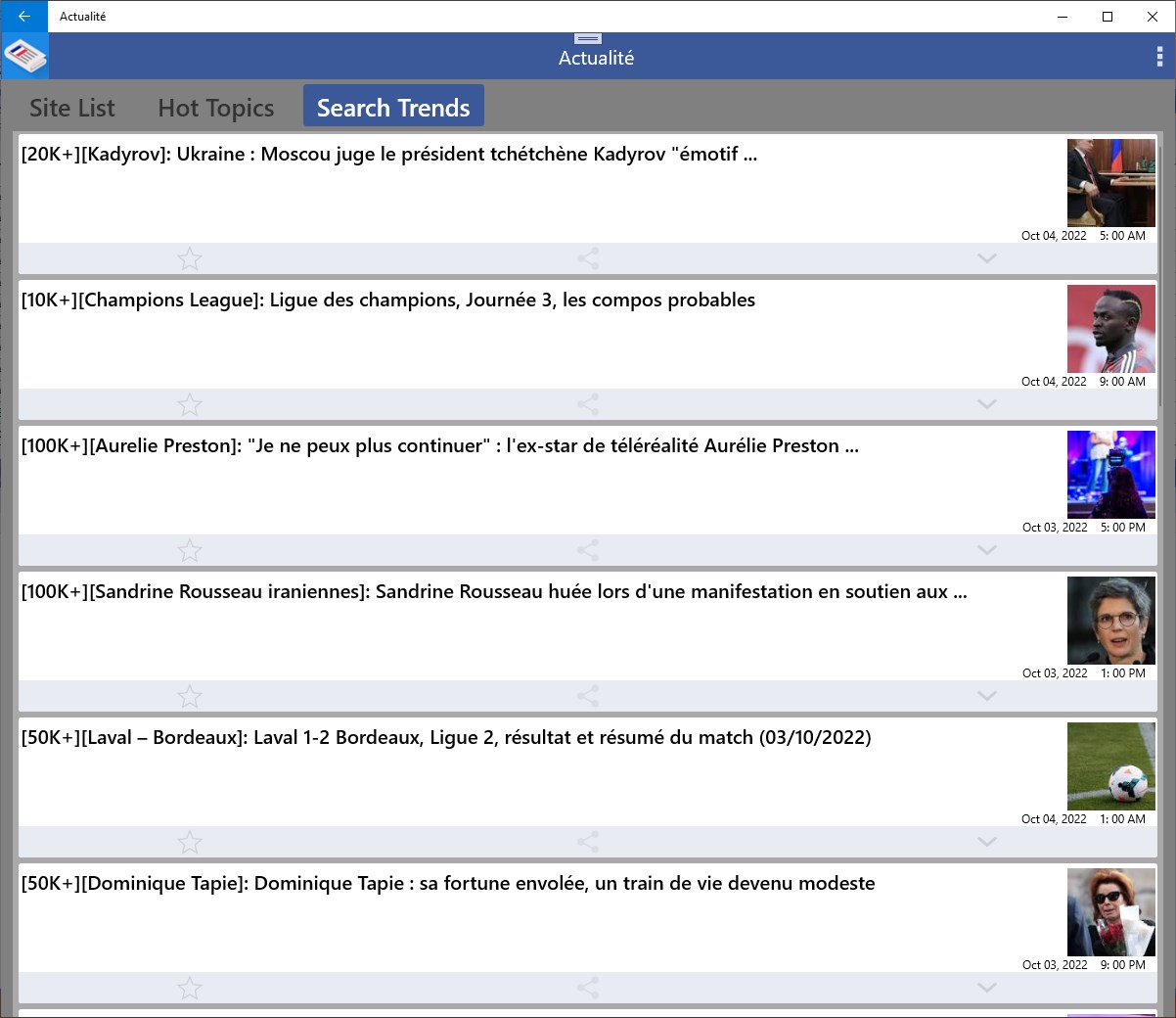Favorite the Kadyrov article with star
The height and width of the screenshot is (1018, 1176).
coord(190,258)
